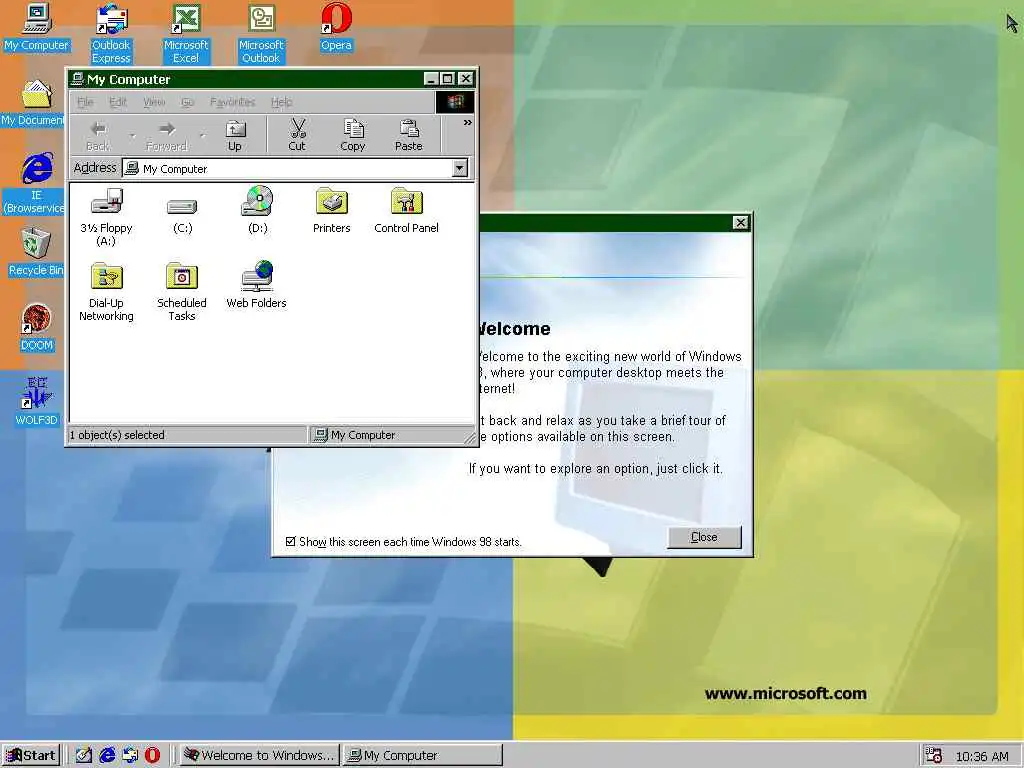The image size is (1024, 768).
Task: Close the Welcome window with its X
Action: tap(740, 223)
